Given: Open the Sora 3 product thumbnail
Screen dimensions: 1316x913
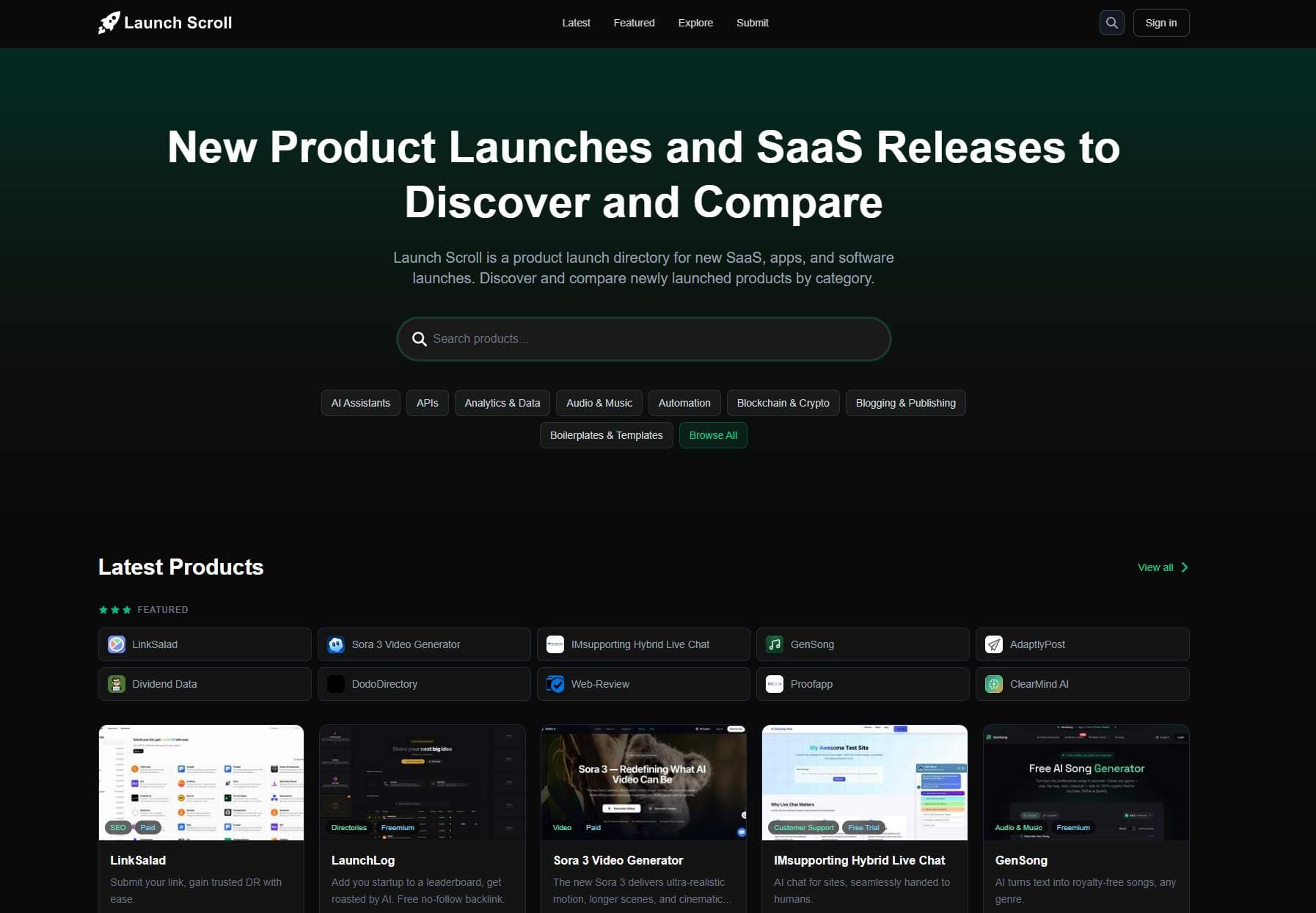Looking at the screenshot, I should pyautogui.click(x=643, y=782).
